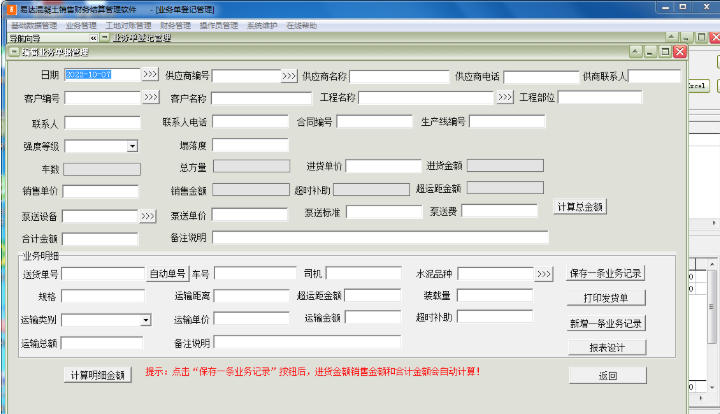Open pump equipment lookup beside 泵送设备

point(147,216)
